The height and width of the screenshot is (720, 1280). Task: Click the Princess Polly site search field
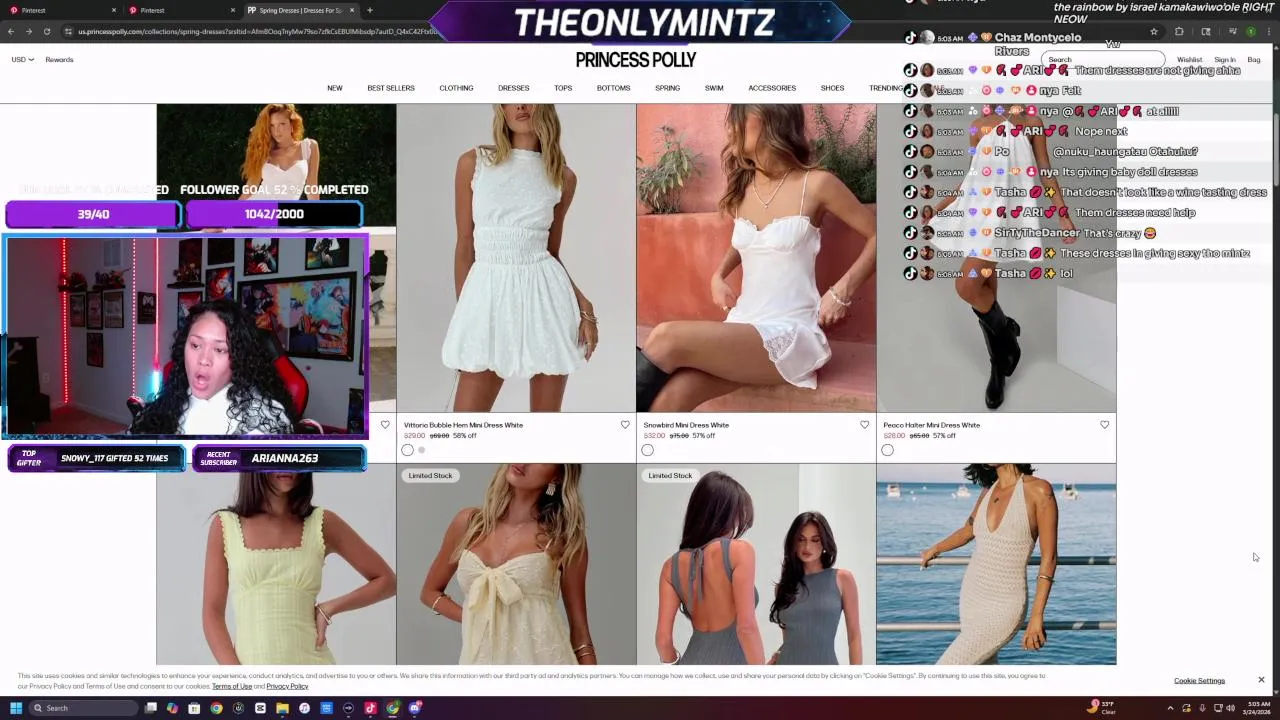(x=1103, y=59)
